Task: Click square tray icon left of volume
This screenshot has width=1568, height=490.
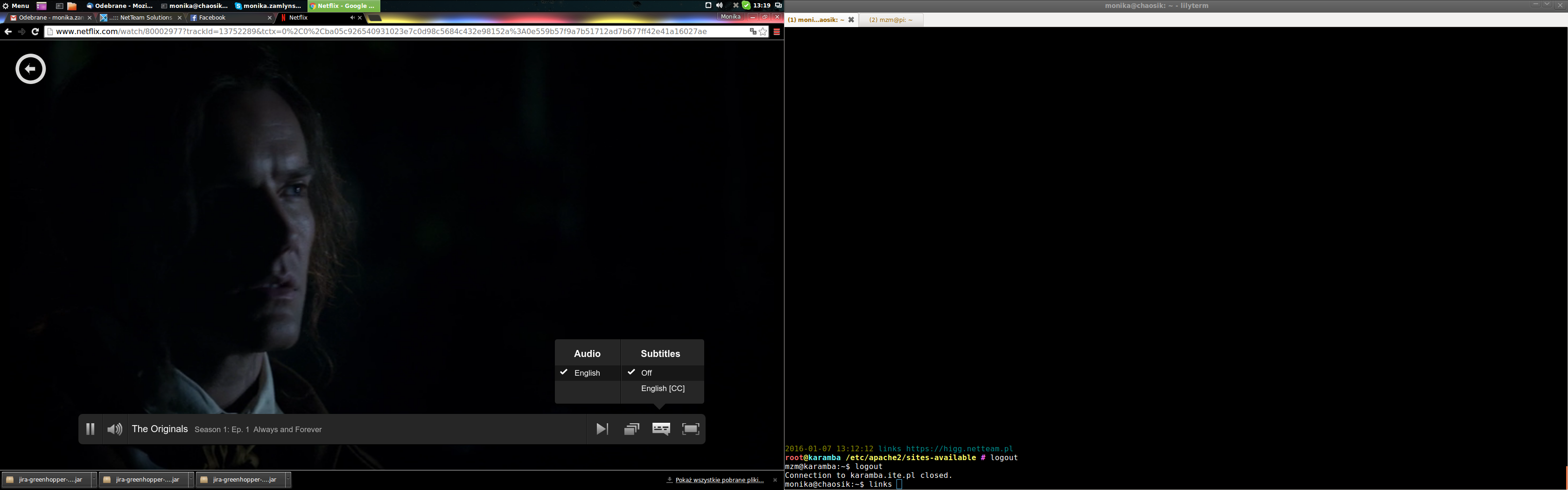Action: click(x=708, y=6)
